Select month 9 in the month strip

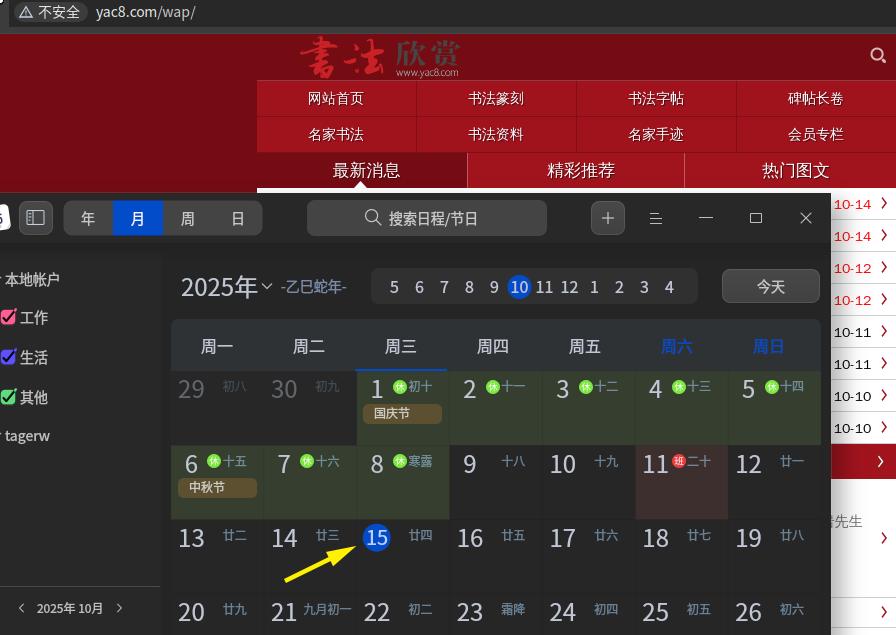(x=494, y=287)
